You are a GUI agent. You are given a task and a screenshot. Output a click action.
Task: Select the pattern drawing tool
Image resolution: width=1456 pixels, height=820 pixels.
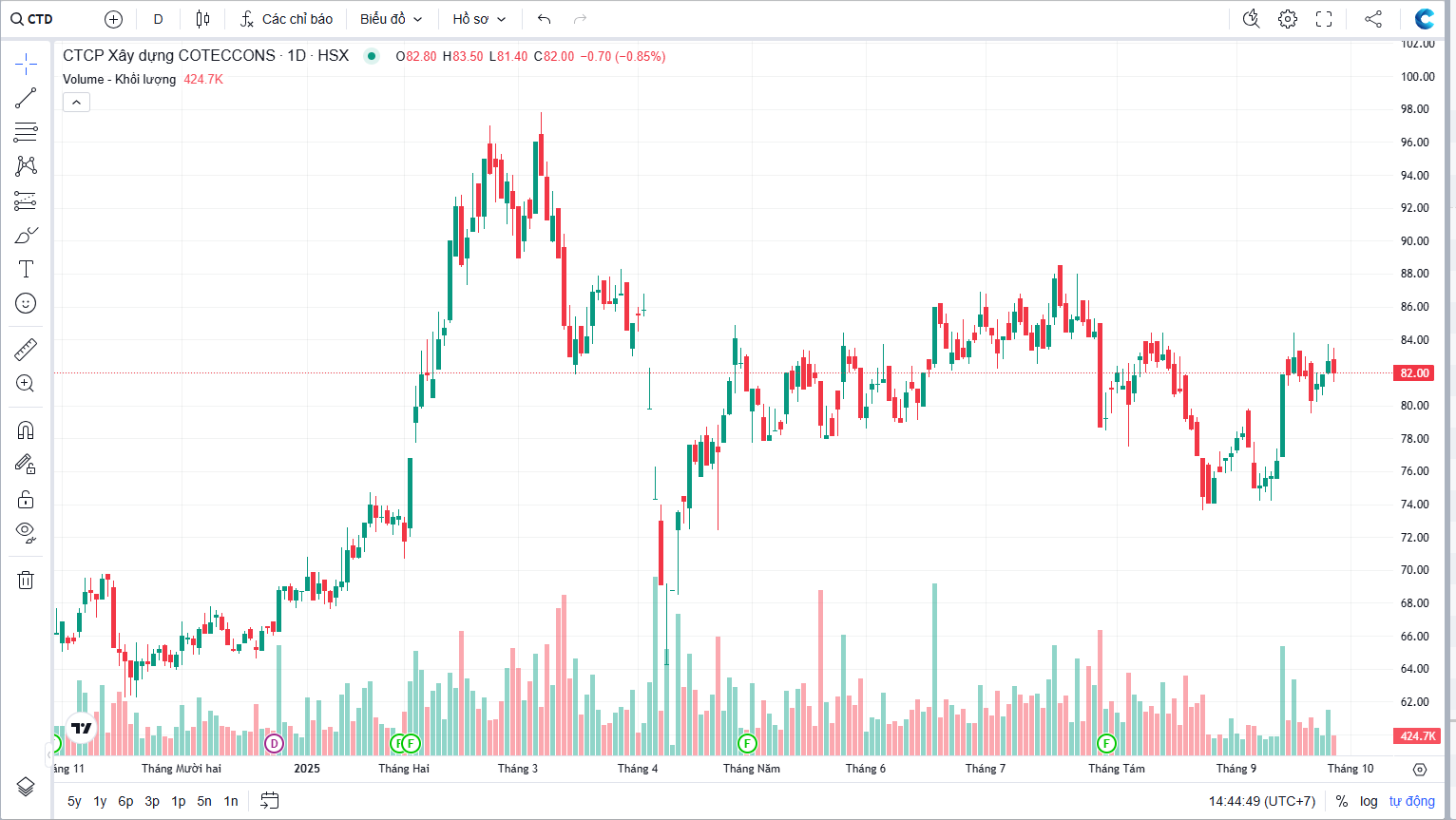coord(26,166)
